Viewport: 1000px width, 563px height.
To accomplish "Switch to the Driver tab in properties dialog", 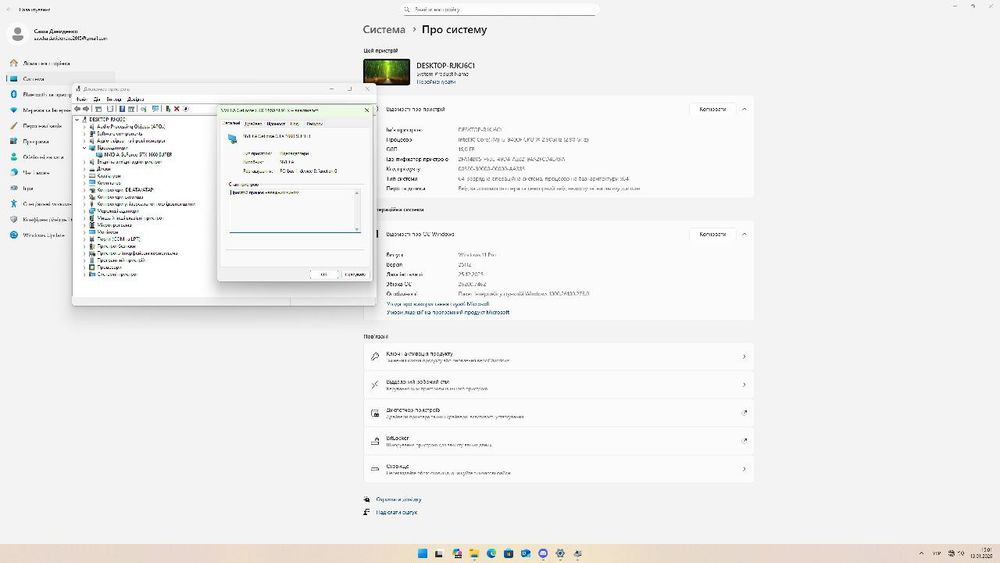I will pyautogui.click(x=253, y=123).
